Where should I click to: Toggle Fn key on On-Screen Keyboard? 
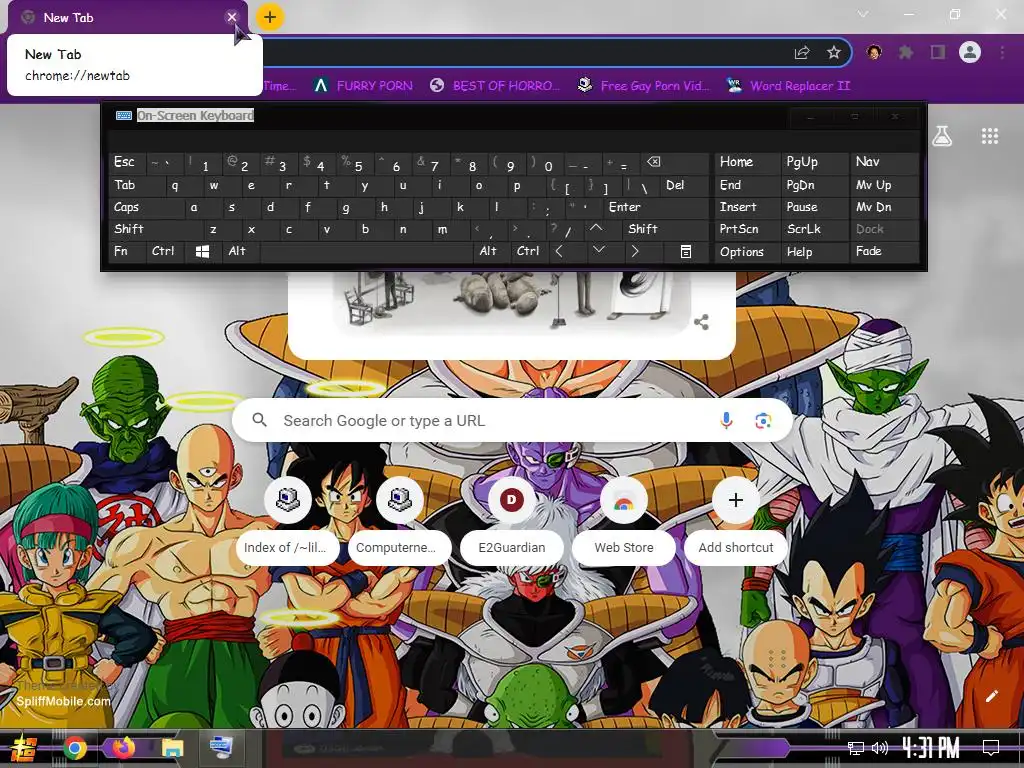[x=127, y=251]
